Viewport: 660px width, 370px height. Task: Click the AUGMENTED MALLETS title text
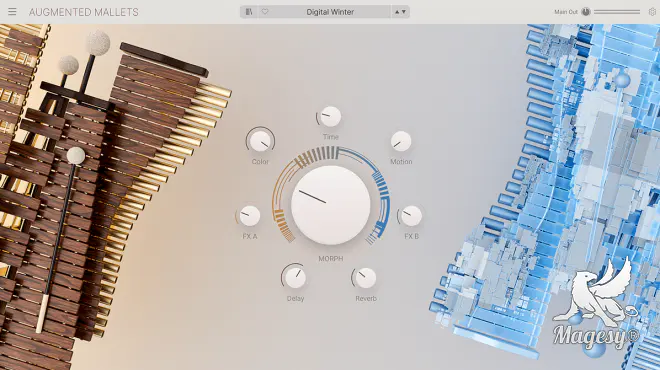pos(83,12)
